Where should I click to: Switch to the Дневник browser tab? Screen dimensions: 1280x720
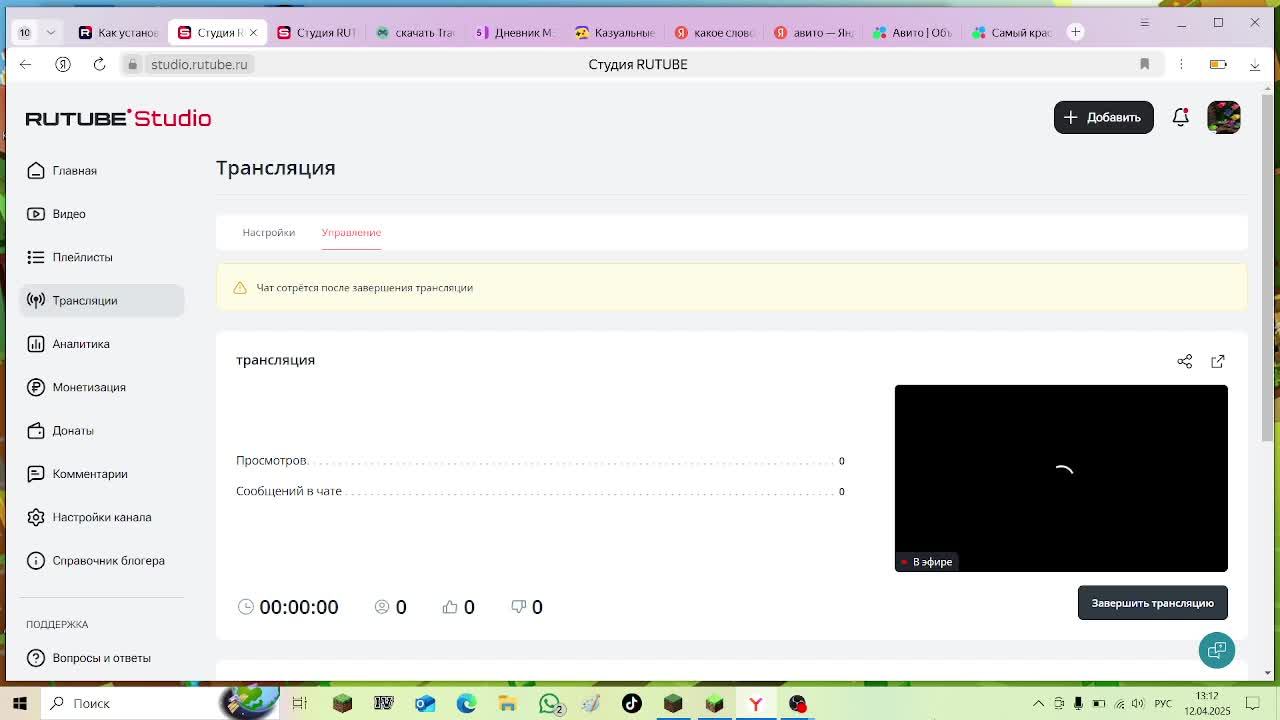pyautogui.click(x=514, y=32)
